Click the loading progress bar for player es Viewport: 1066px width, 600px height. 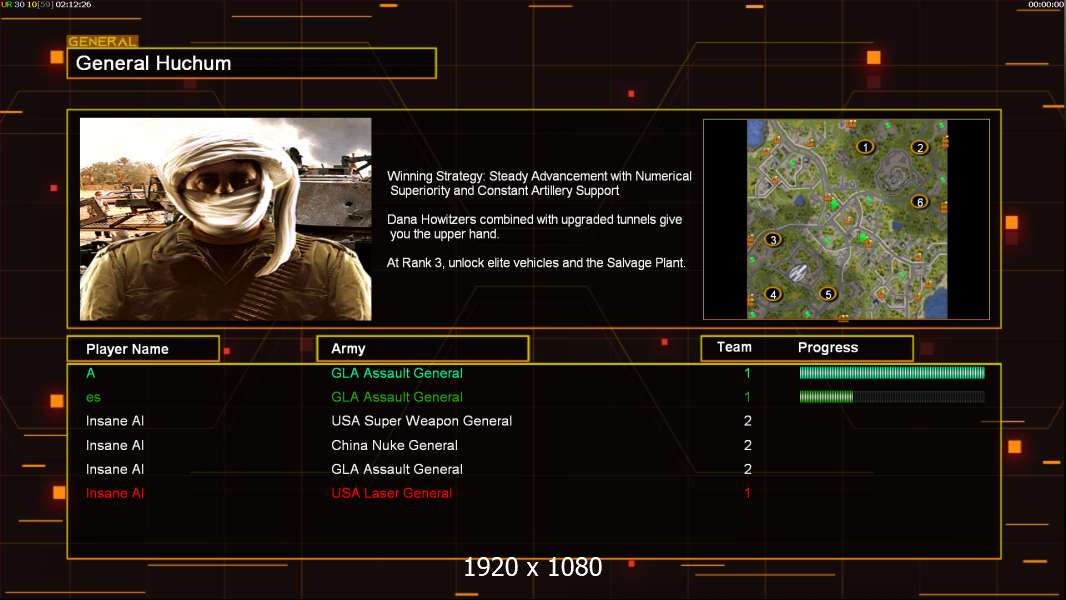click(x=892, y=397)
